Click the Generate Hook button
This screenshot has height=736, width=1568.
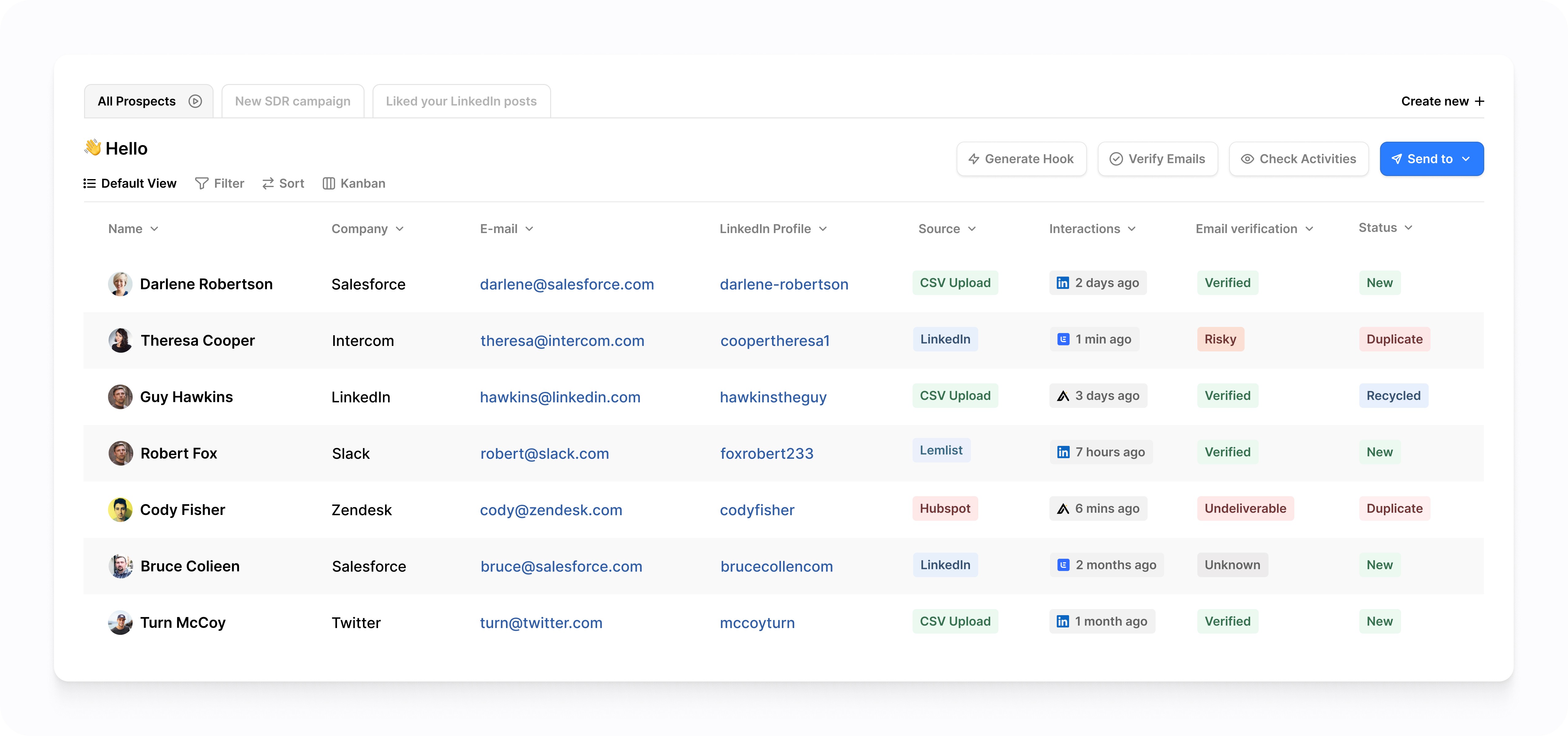pyautogui.click(x=1022, y=159)
